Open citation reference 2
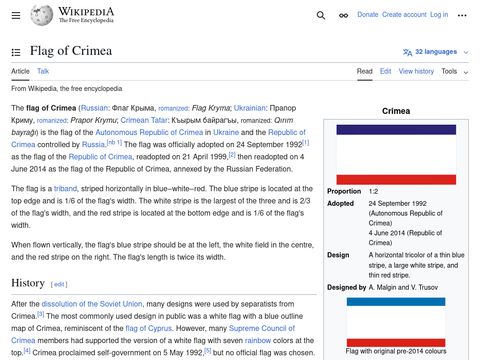The width and height of the screenshot is (480, 360). pyautogui.click(x=232, y=155)
